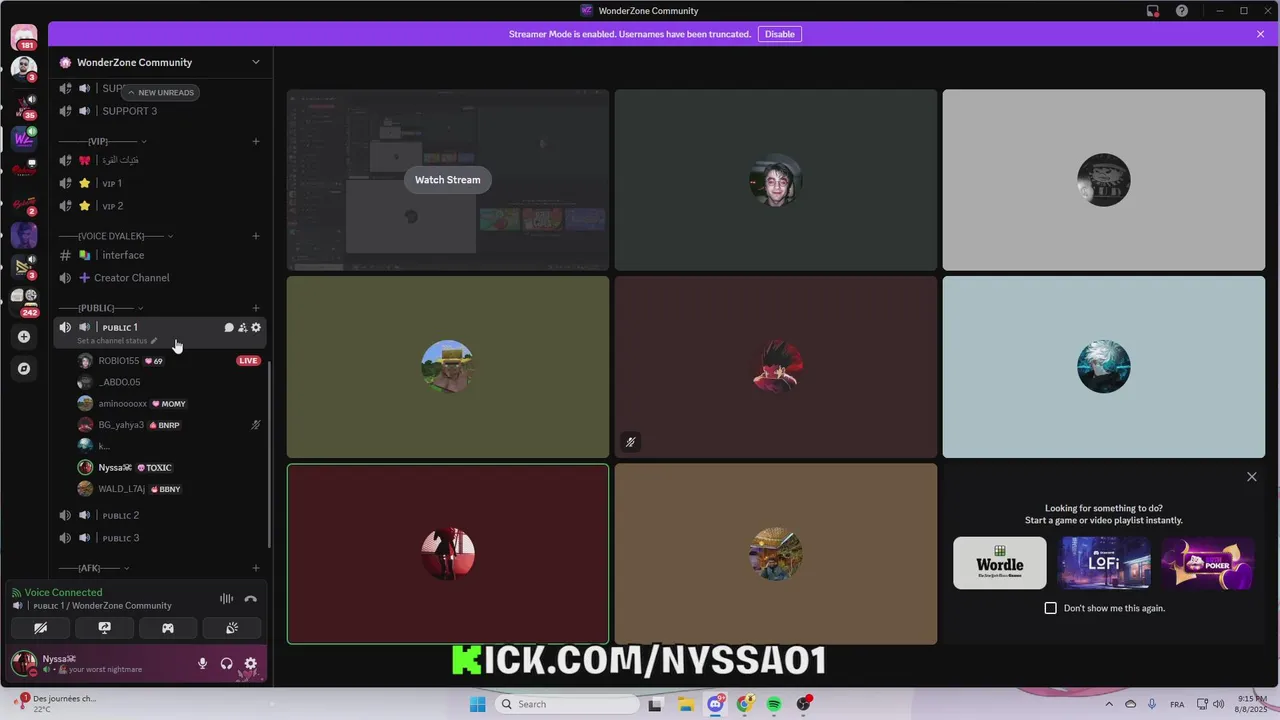Show hidden system tray icons
Viewport: 1280px width, 720px height.
click(1108, 704)
